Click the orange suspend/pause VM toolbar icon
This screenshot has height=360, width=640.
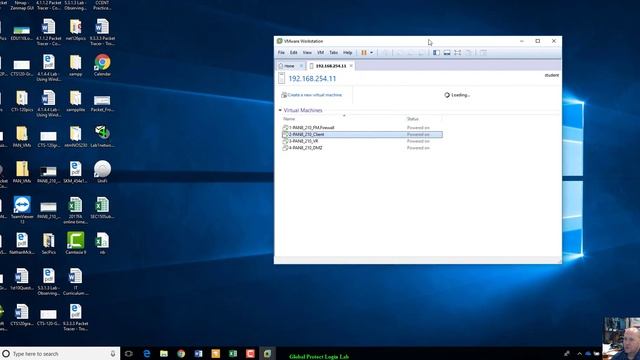[x=364, y=53]
